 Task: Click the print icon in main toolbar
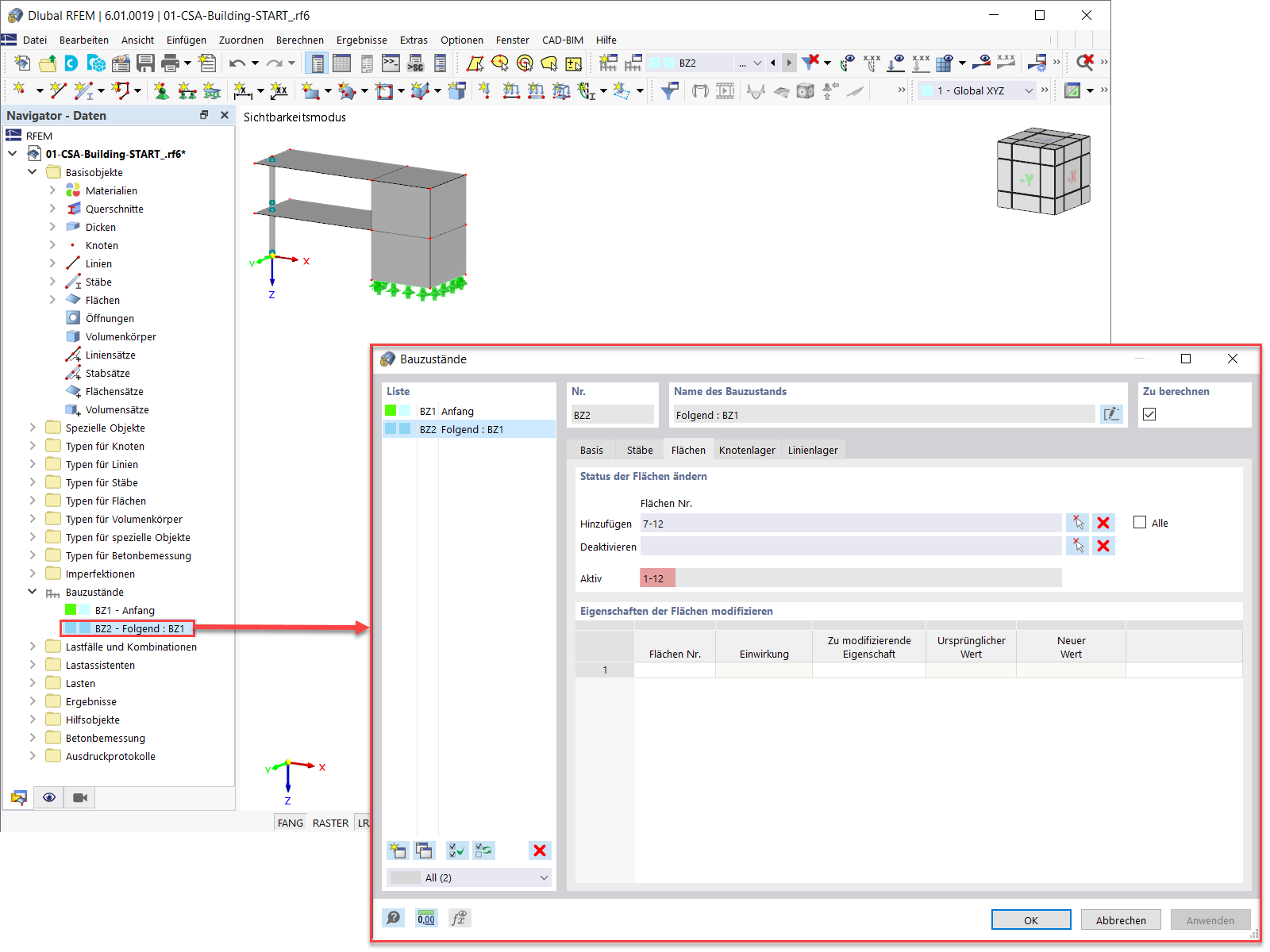[170, 63]
